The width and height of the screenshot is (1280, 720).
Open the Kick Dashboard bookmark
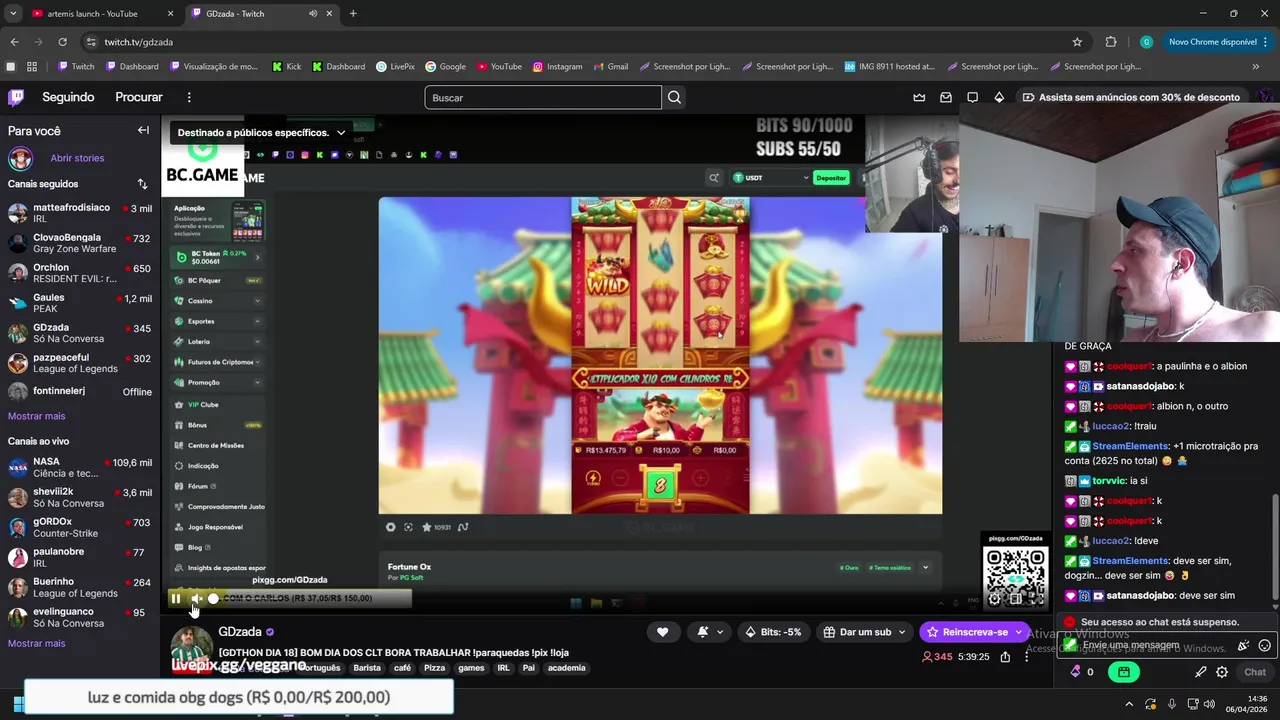tap(338, 66)
